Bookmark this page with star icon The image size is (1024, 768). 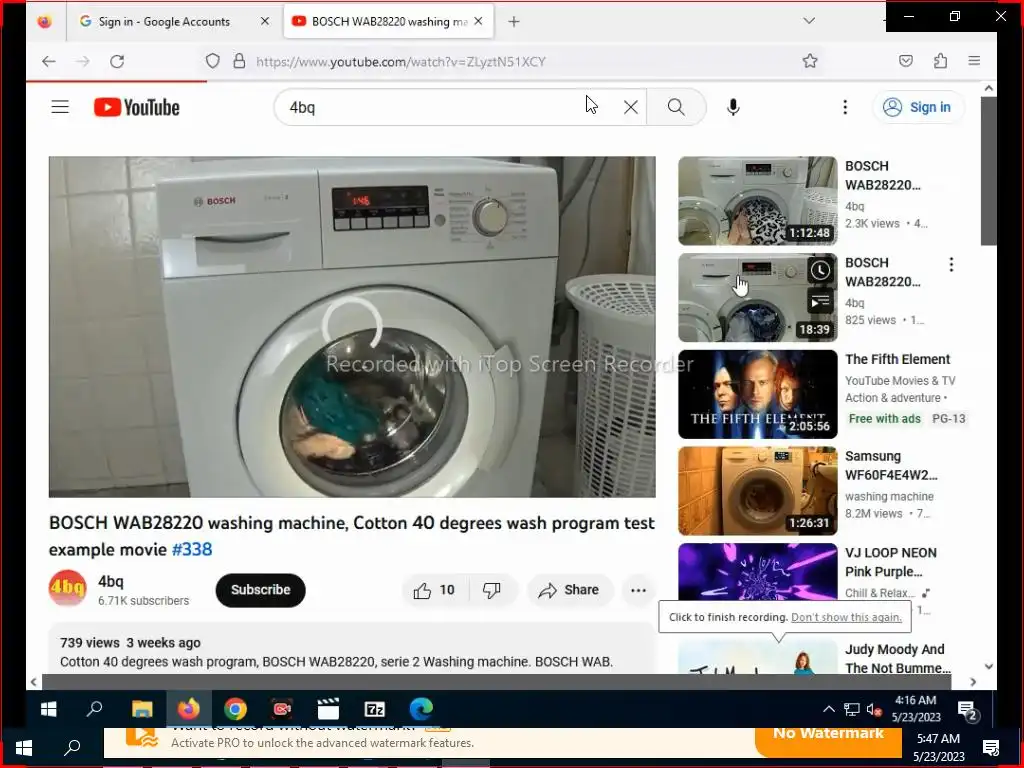810,61
